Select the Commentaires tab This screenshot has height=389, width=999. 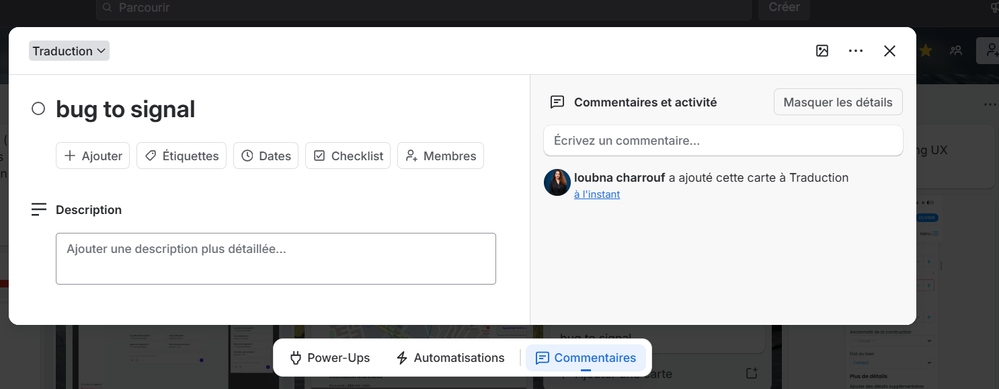pos(586,358)
